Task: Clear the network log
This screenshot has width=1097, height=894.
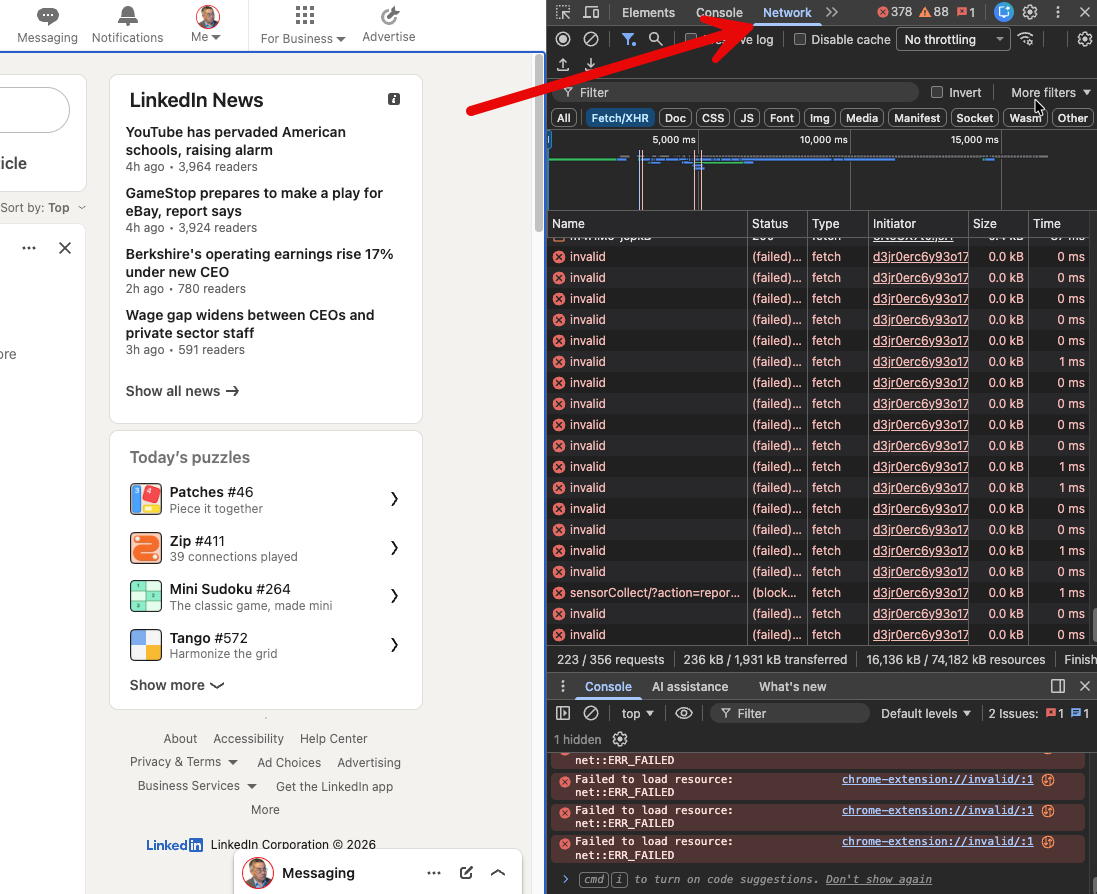Action: pyautogui.click(x=591, y=39)
